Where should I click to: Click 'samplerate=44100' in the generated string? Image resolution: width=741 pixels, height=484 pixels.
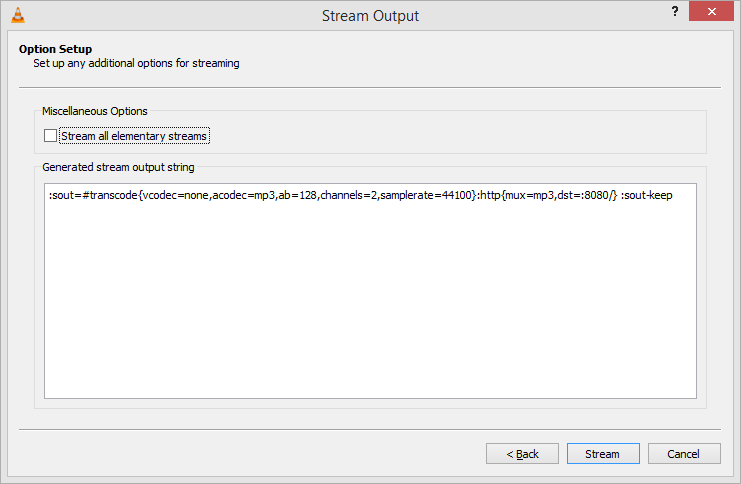click(420, 196)
